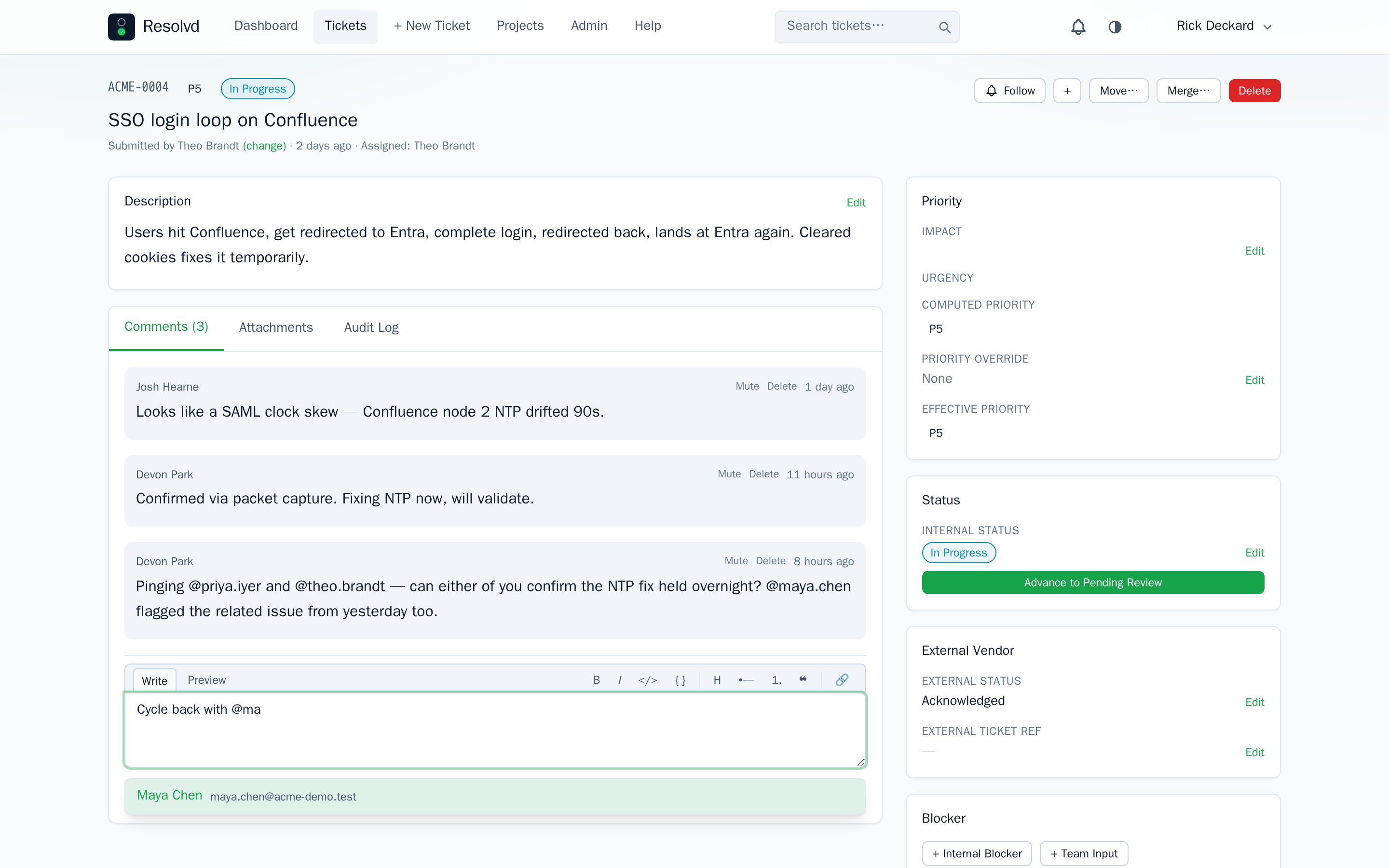Click the ACME-0004 ticket ID
The width and height of the screenshot is (1389, 868).
(x=138, y=87)
